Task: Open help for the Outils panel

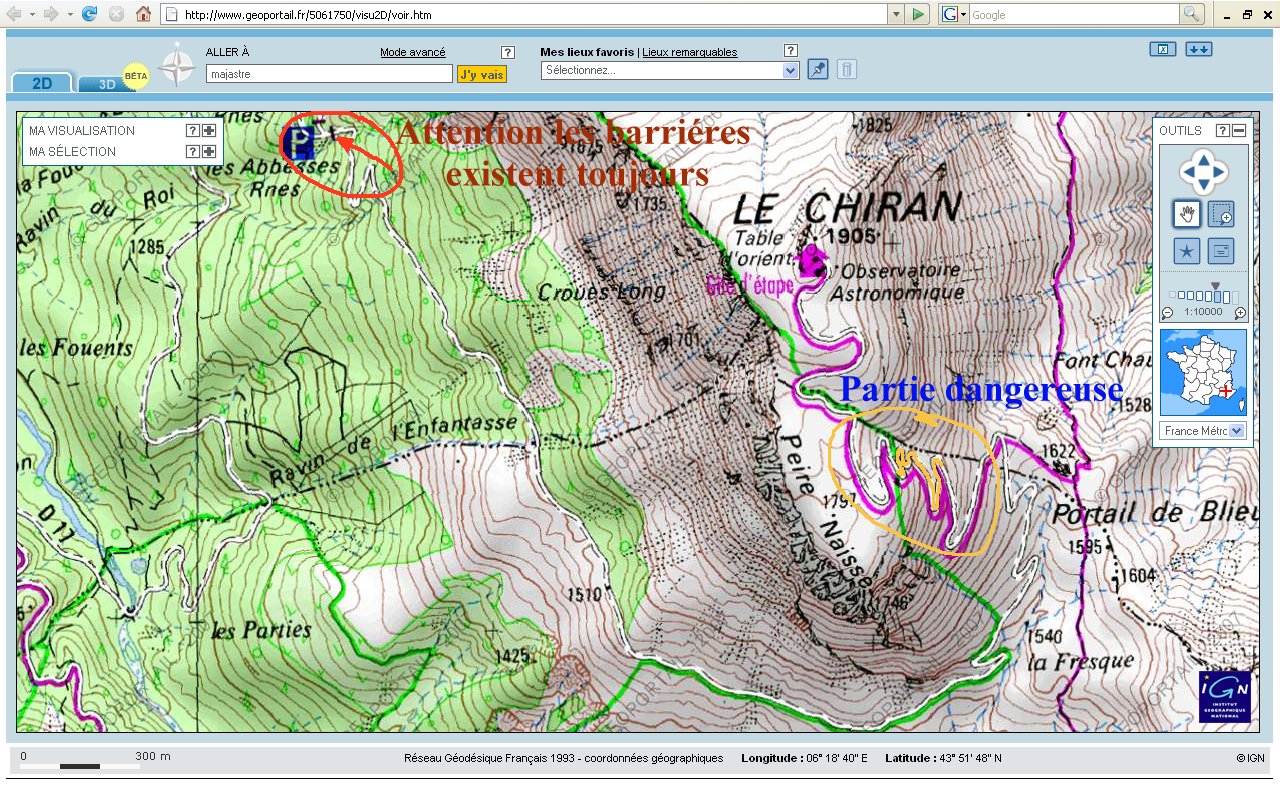Action: 1222,131
